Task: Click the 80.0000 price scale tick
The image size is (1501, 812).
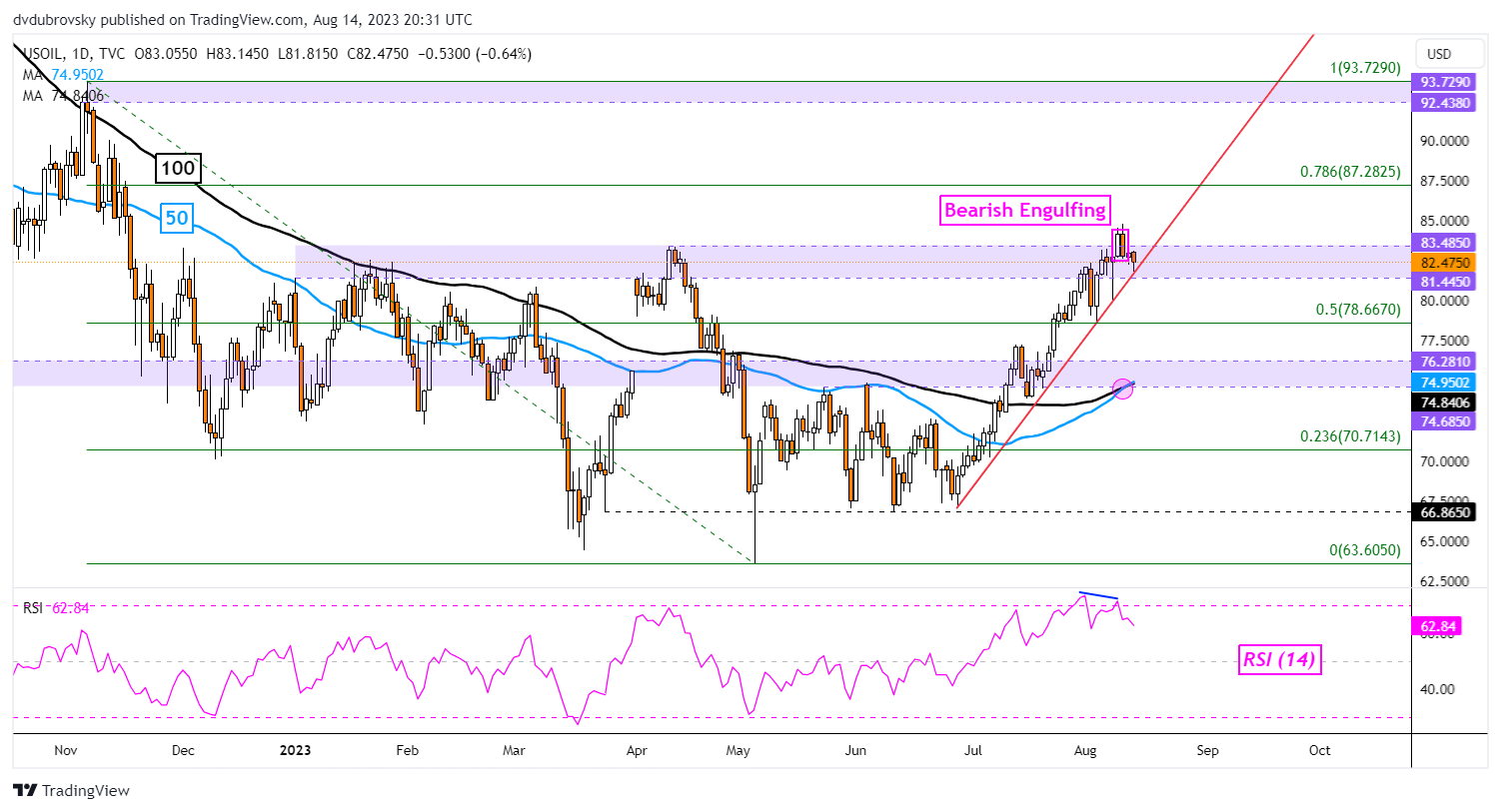Action: 1445,301
